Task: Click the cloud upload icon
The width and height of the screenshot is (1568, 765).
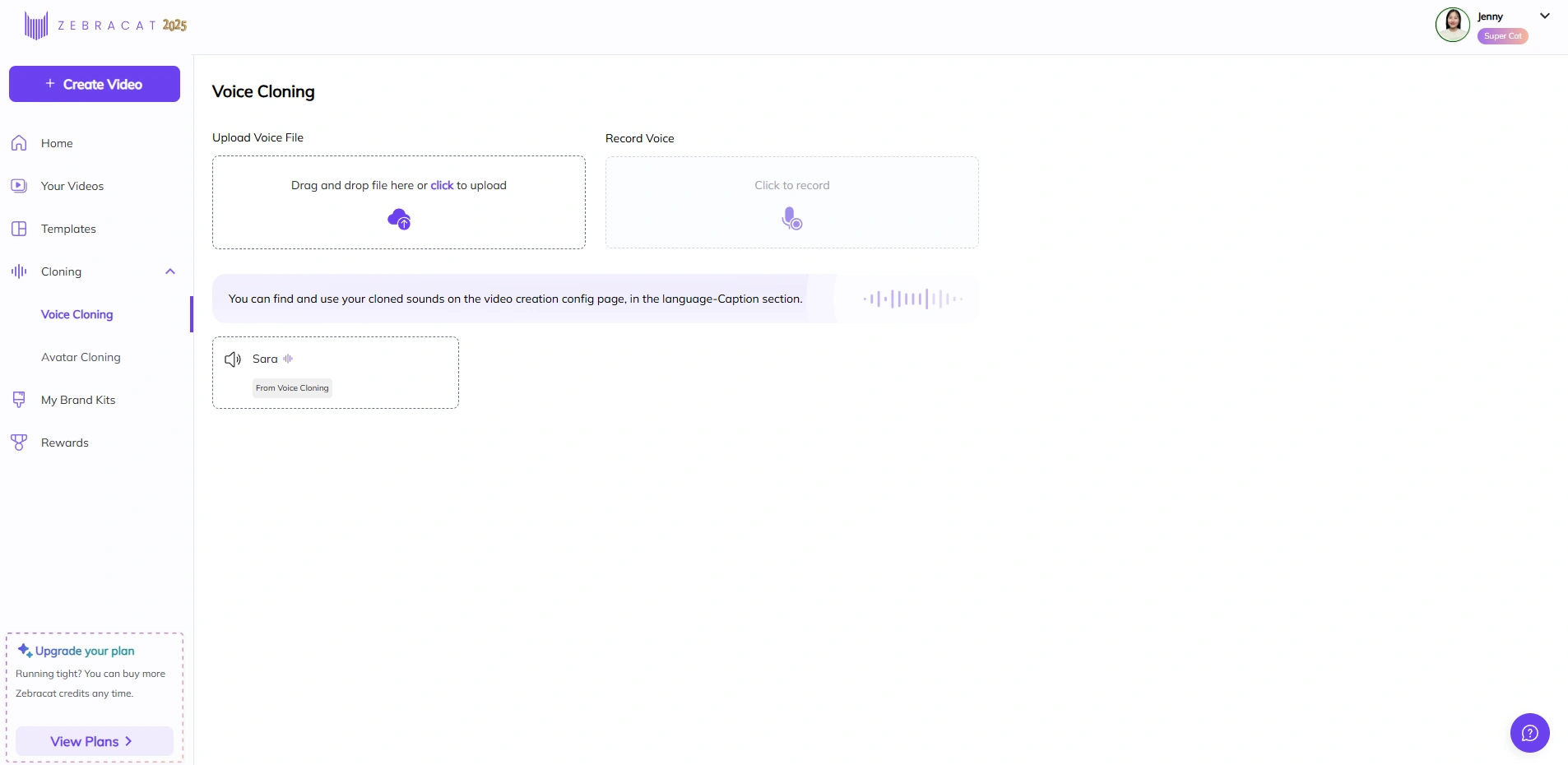Action: pyautogui.click(x=399, y=219)
